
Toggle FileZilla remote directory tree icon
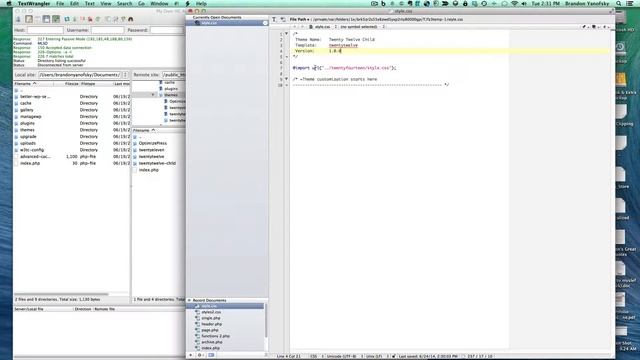[47, 19]
